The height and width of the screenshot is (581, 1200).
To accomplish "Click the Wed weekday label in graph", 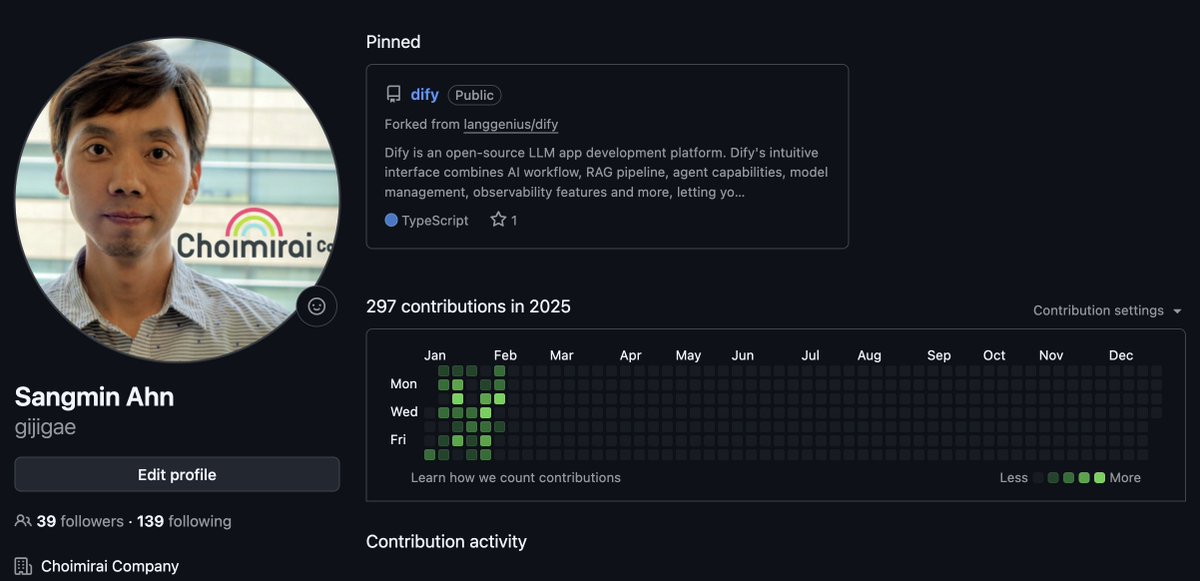I will click(x=404, y=411).
